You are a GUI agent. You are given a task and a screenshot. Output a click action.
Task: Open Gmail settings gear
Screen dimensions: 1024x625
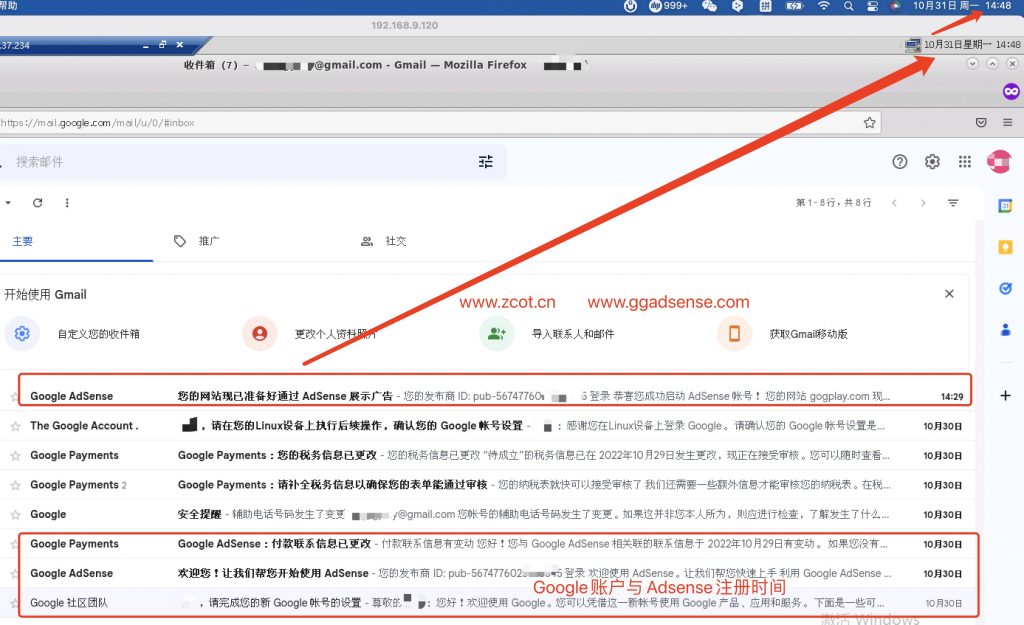coord(932,161)
